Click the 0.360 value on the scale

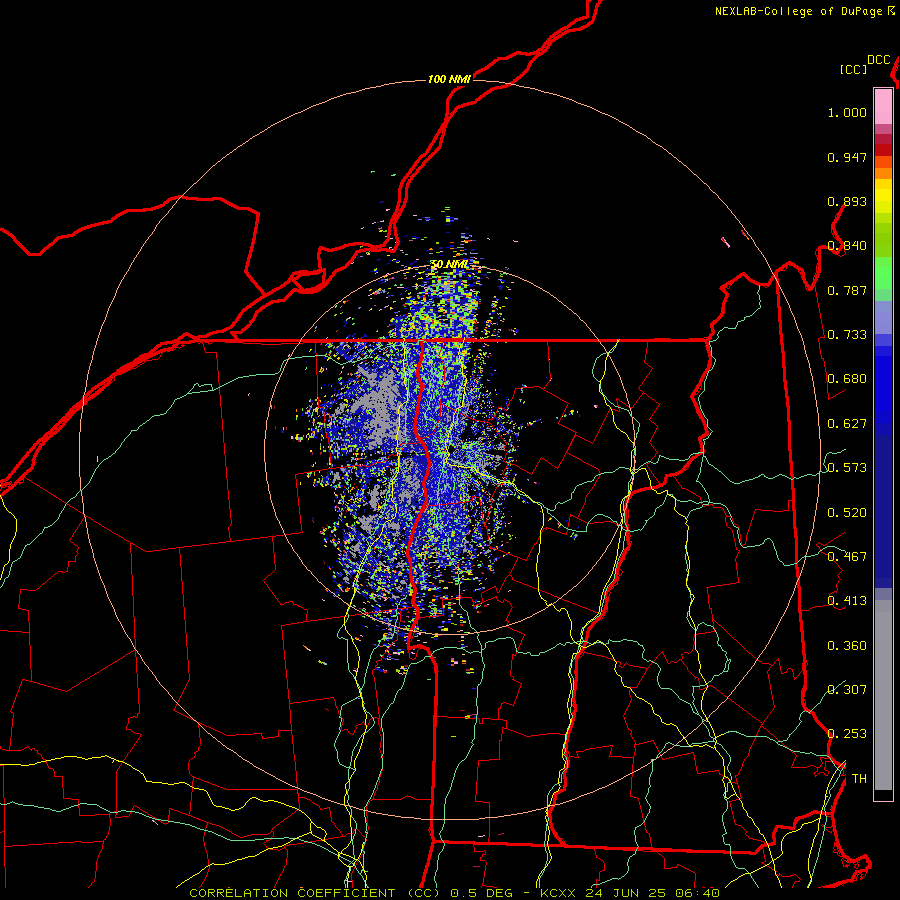click(847, 646)
